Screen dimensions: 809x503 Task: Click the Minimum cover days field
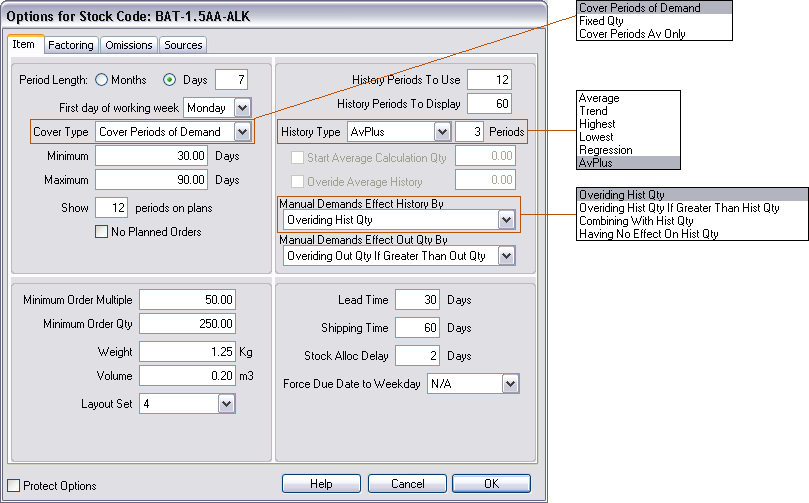tap(152, 156)
